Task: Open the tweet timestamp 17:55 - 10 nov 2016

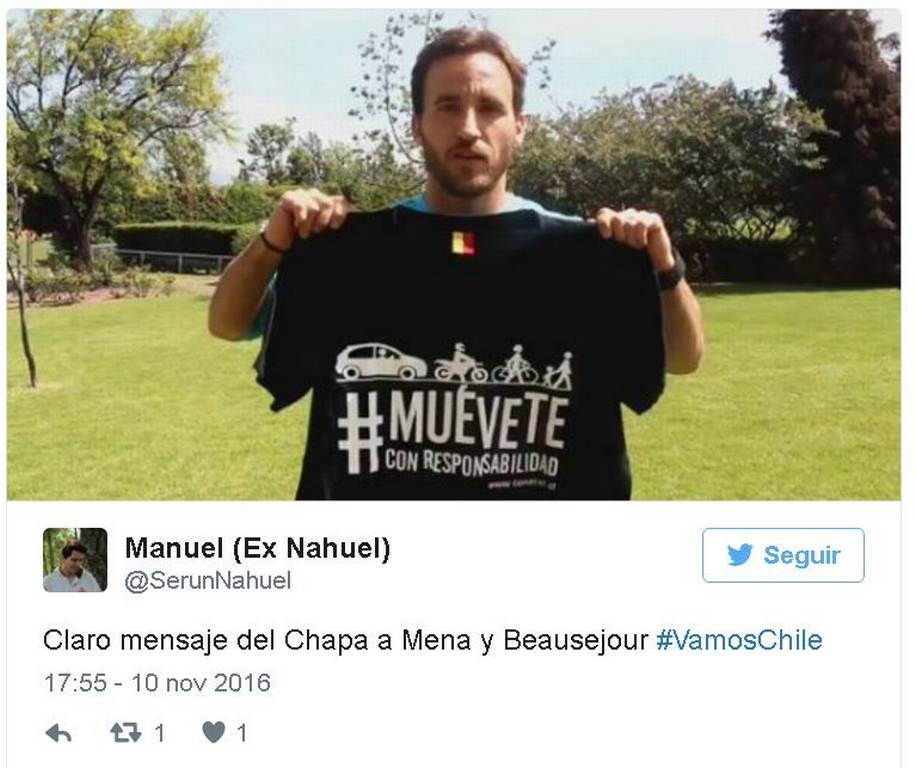Action: coord(158,683)
